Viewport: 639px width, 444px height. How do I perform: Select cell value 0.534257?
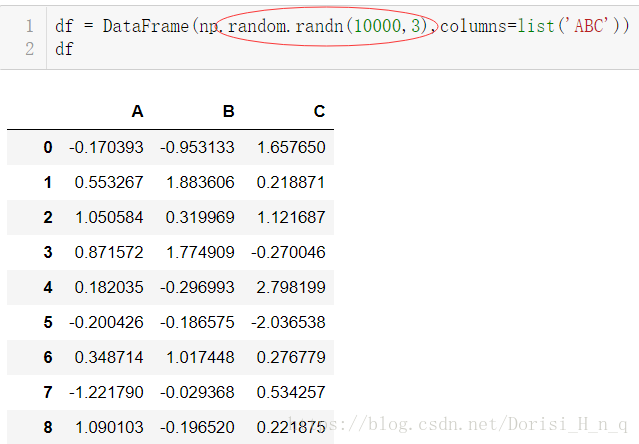291,392
